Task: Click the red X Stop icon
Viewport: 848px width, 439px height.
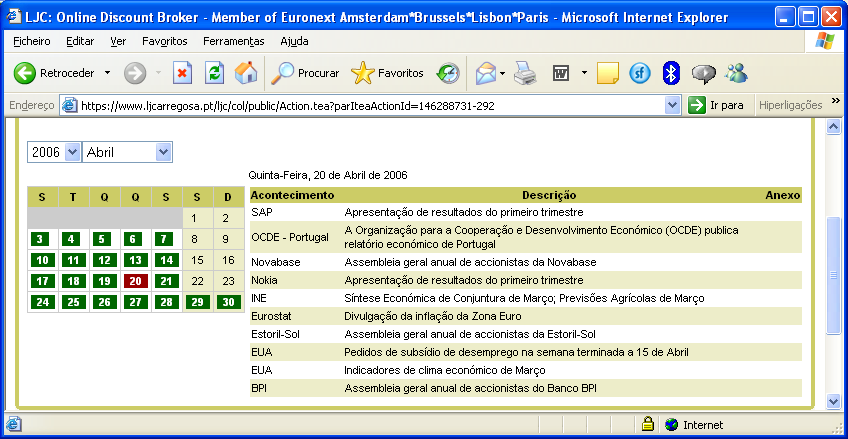Action: (x=183, y=73)
